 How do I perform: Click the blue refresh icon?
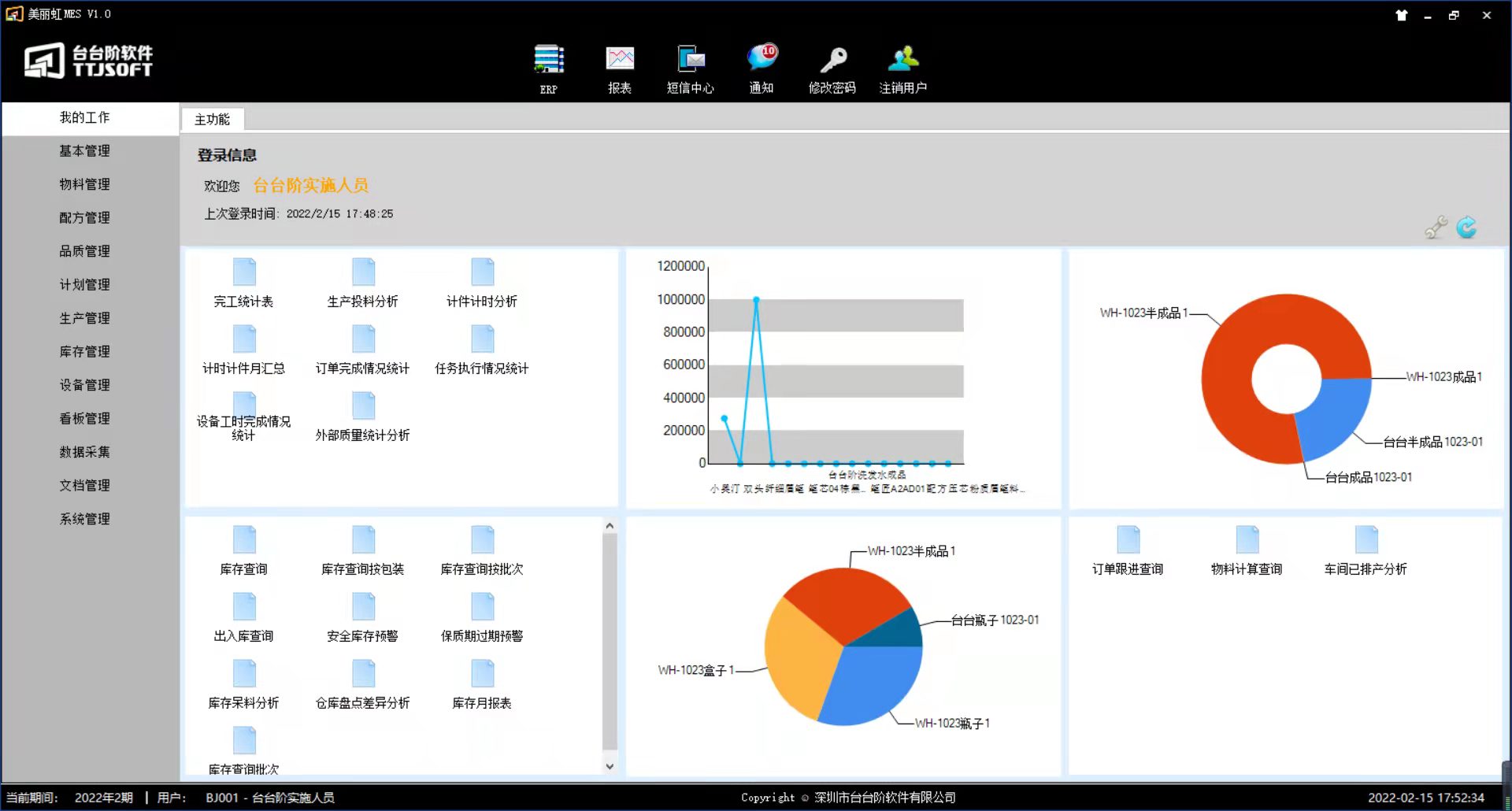click(1466, 228)
